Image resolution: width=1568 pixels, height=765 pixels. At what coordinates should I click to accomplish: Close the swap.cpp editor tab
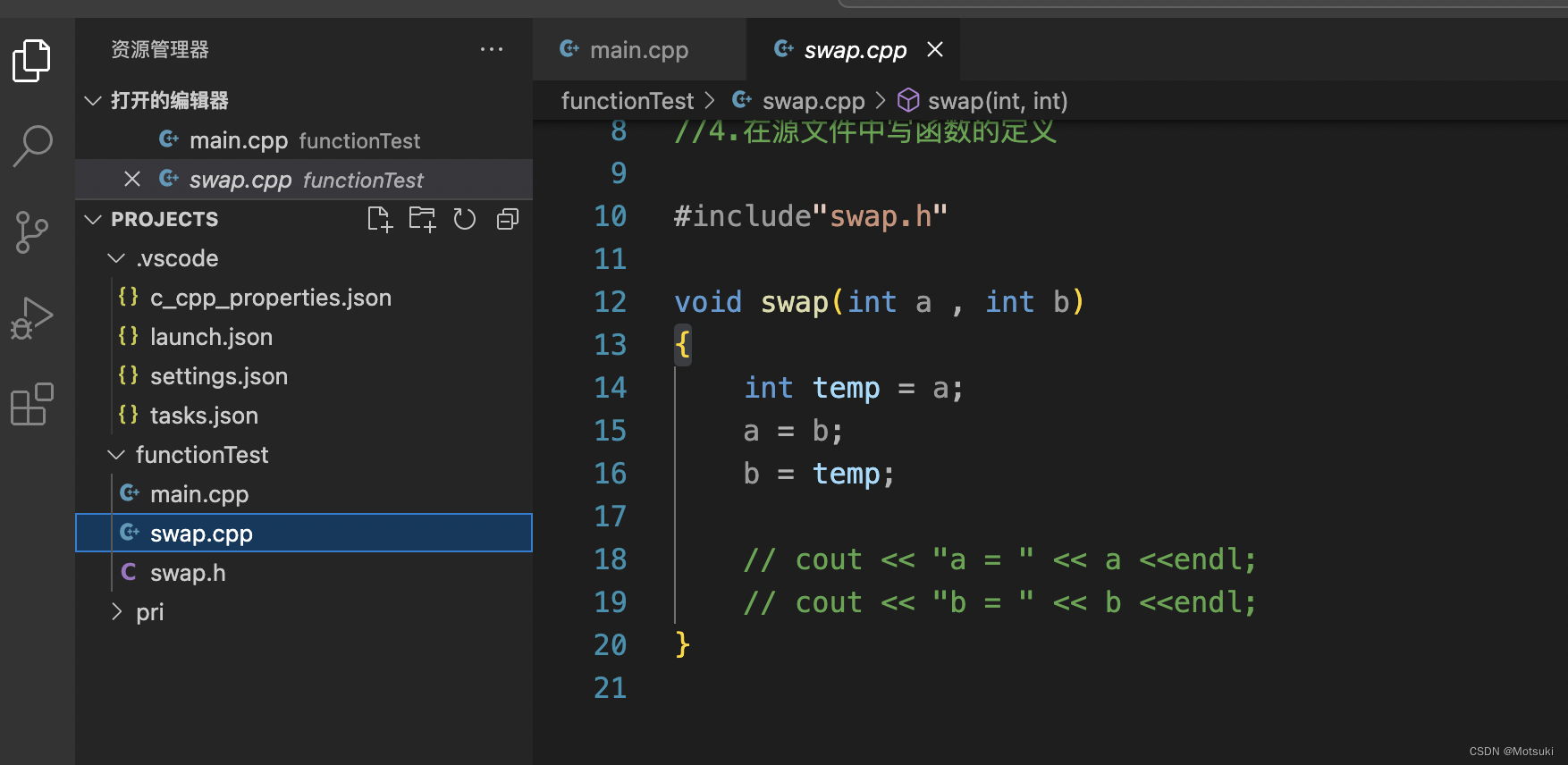pyautogui.click(x=935, y=49)
